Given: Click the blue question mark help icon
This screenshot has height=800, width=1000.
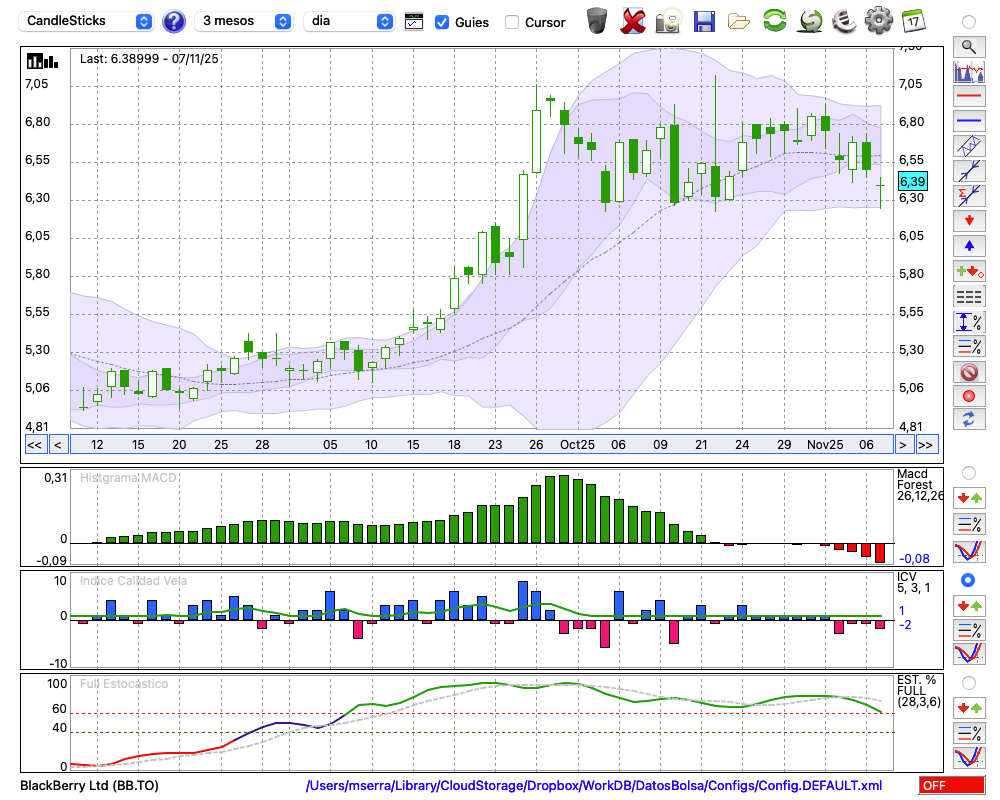Looking at the screenshot, I should point(174,21).
